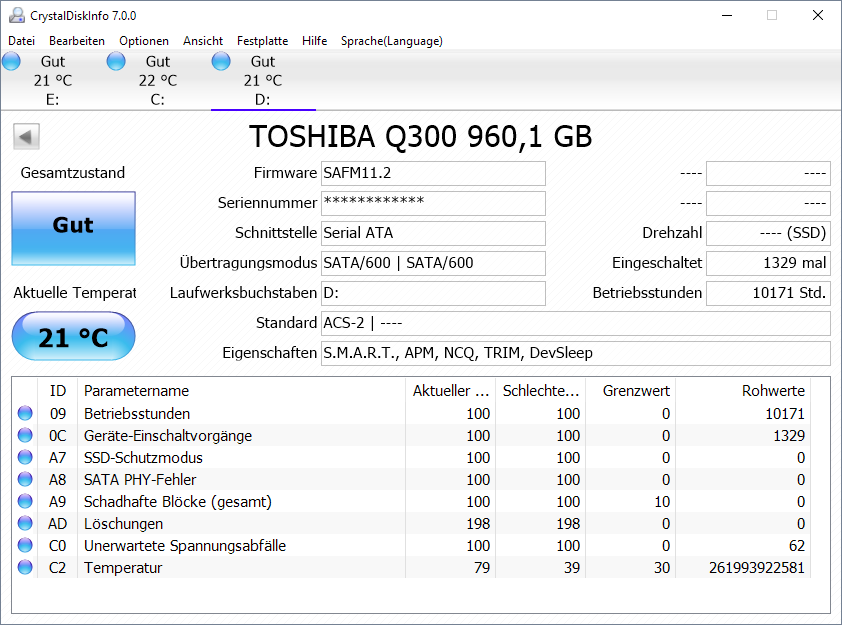The width and height of the screenshot is (842, 625).
Task: Open the Festplatte menu
Action: (x=263, y=41)
